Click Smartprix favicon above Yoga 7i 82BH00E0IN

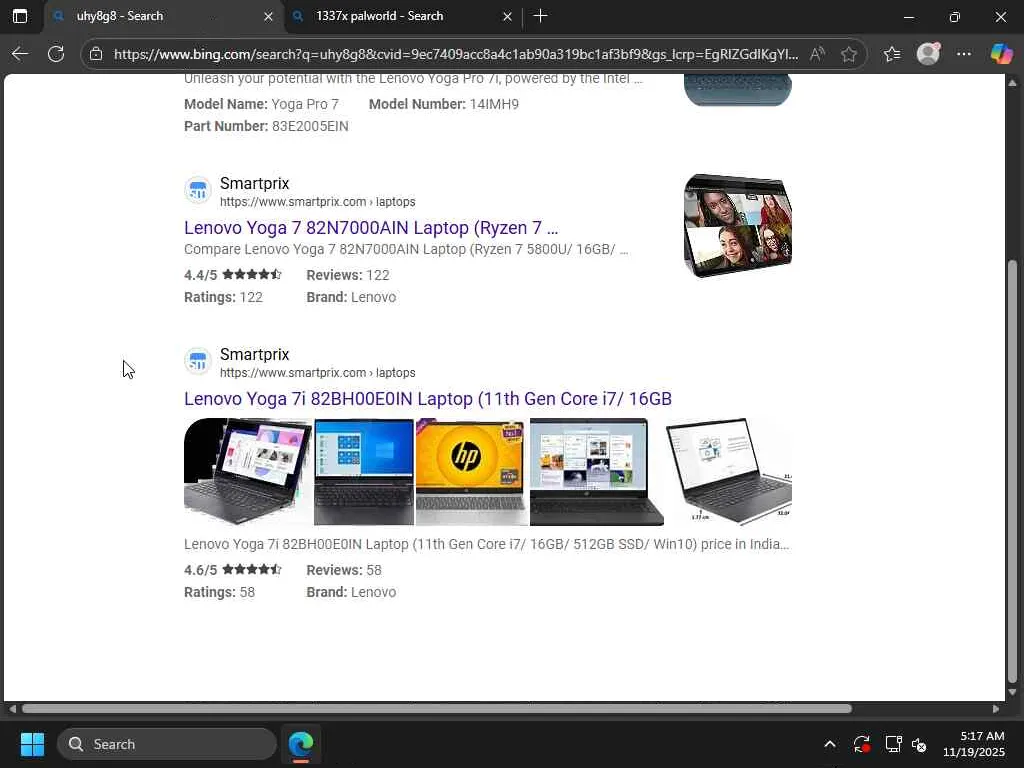click(197, 360)
